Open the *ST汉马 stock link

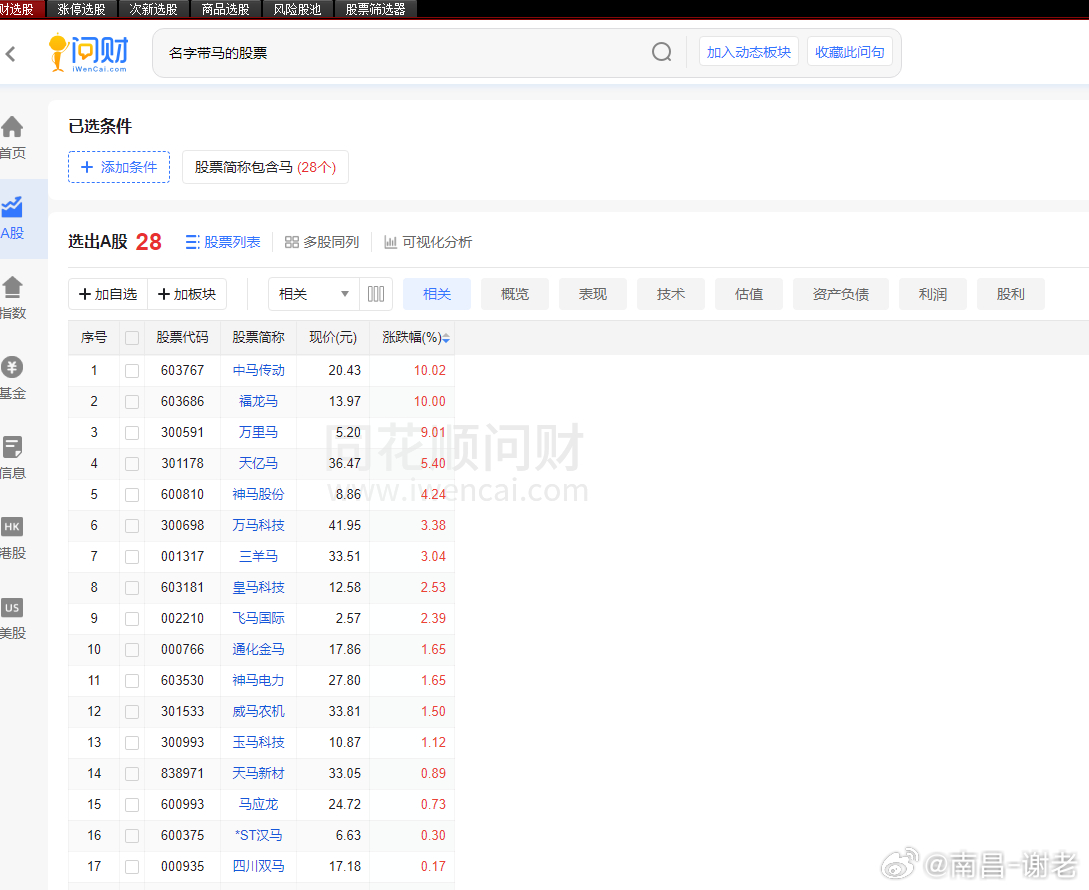pyautogui.click(x=258, y=835)
